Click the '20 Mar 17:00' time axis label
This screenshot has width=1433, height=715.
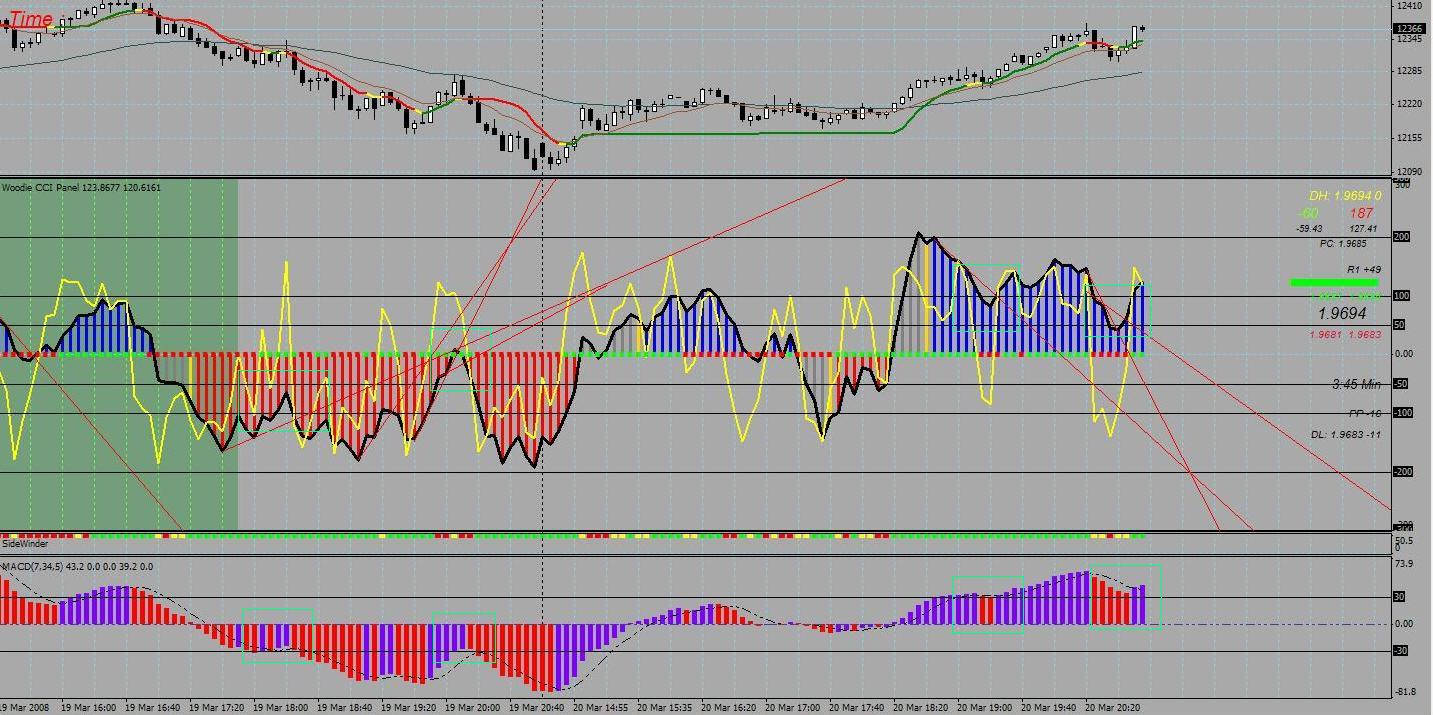[x=792, y=707]
